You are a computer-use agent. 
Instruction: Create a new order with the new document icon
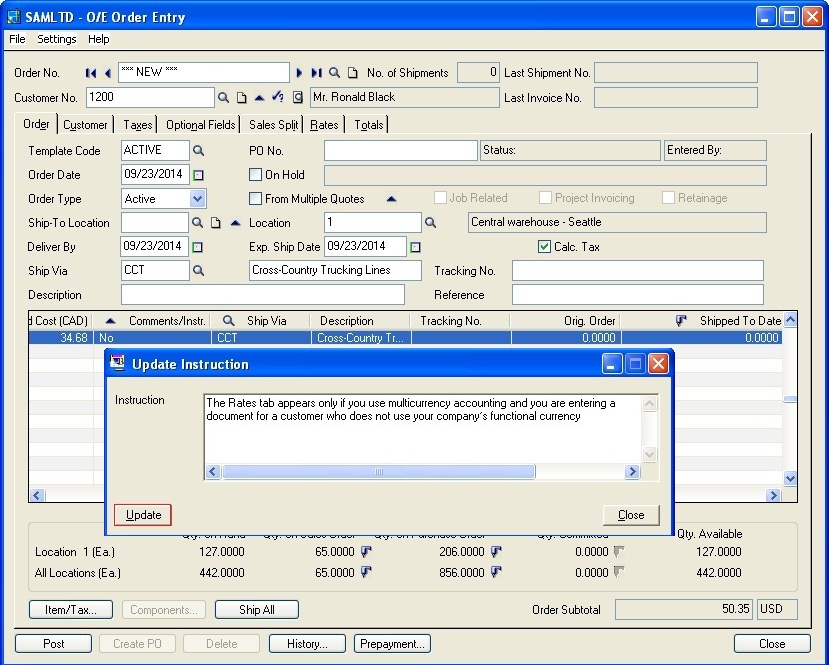(353, 72)
